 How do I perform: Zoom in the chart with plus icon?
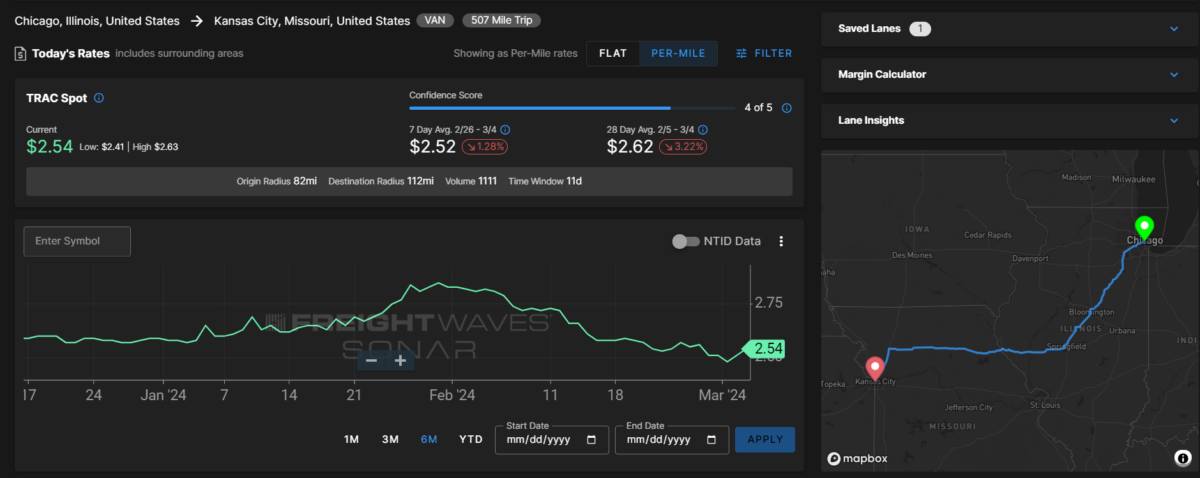[400, 360]
